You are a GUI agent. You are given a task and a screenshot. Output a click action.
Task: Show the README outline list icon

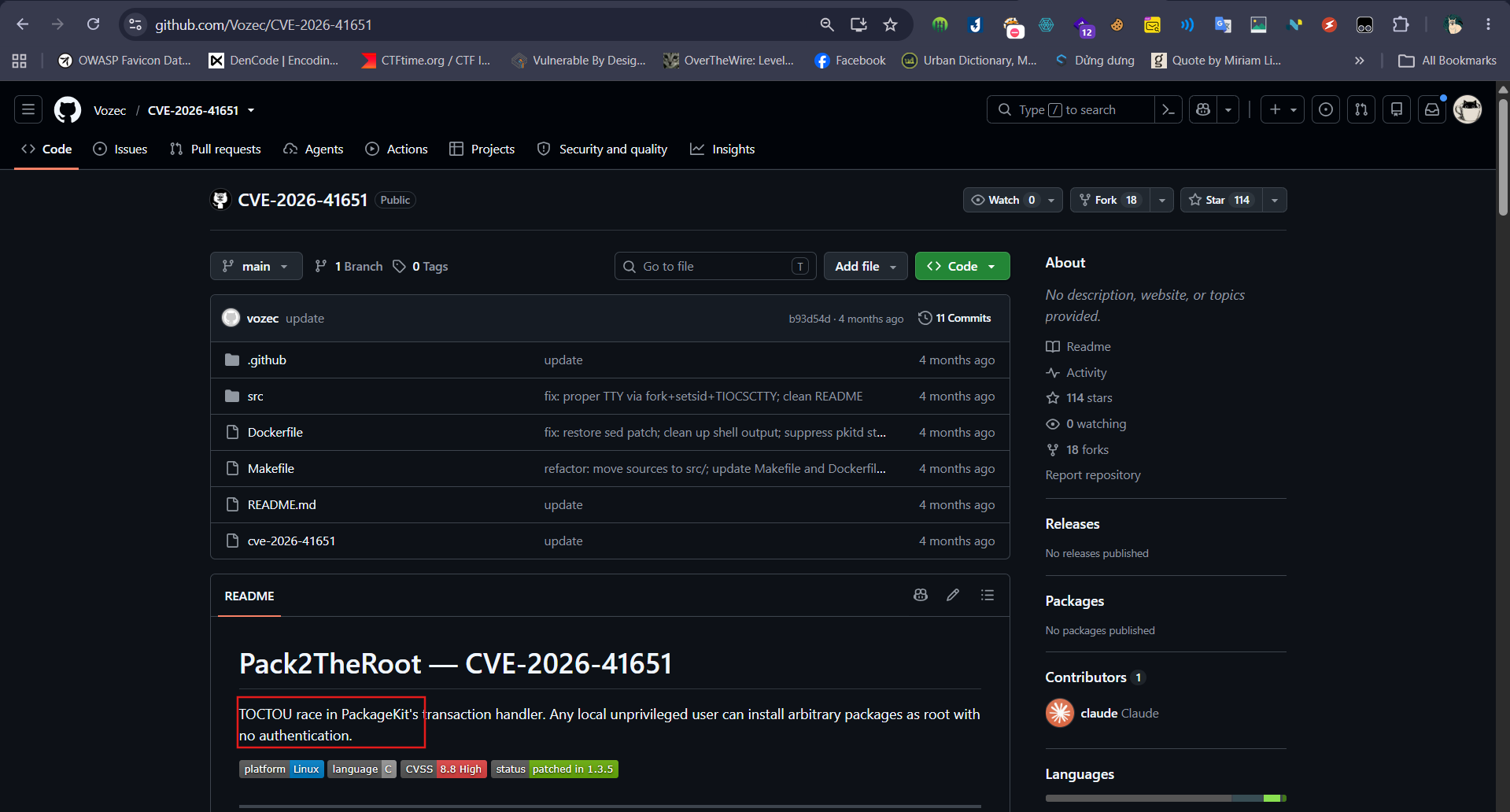click(988, 595)
